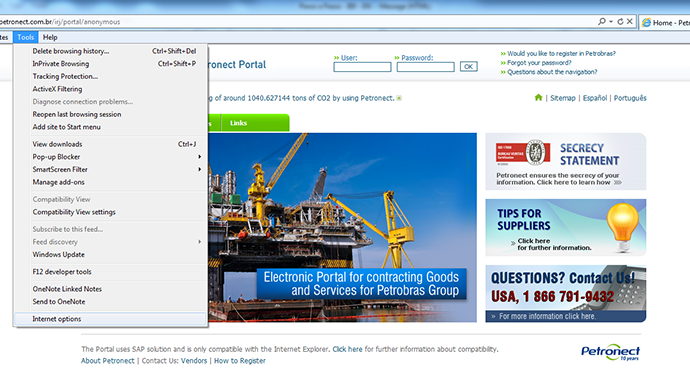Expand the SmartScreen Filter submenu
Viewport: 690px width, 373px height.
(x=111, y=170)
